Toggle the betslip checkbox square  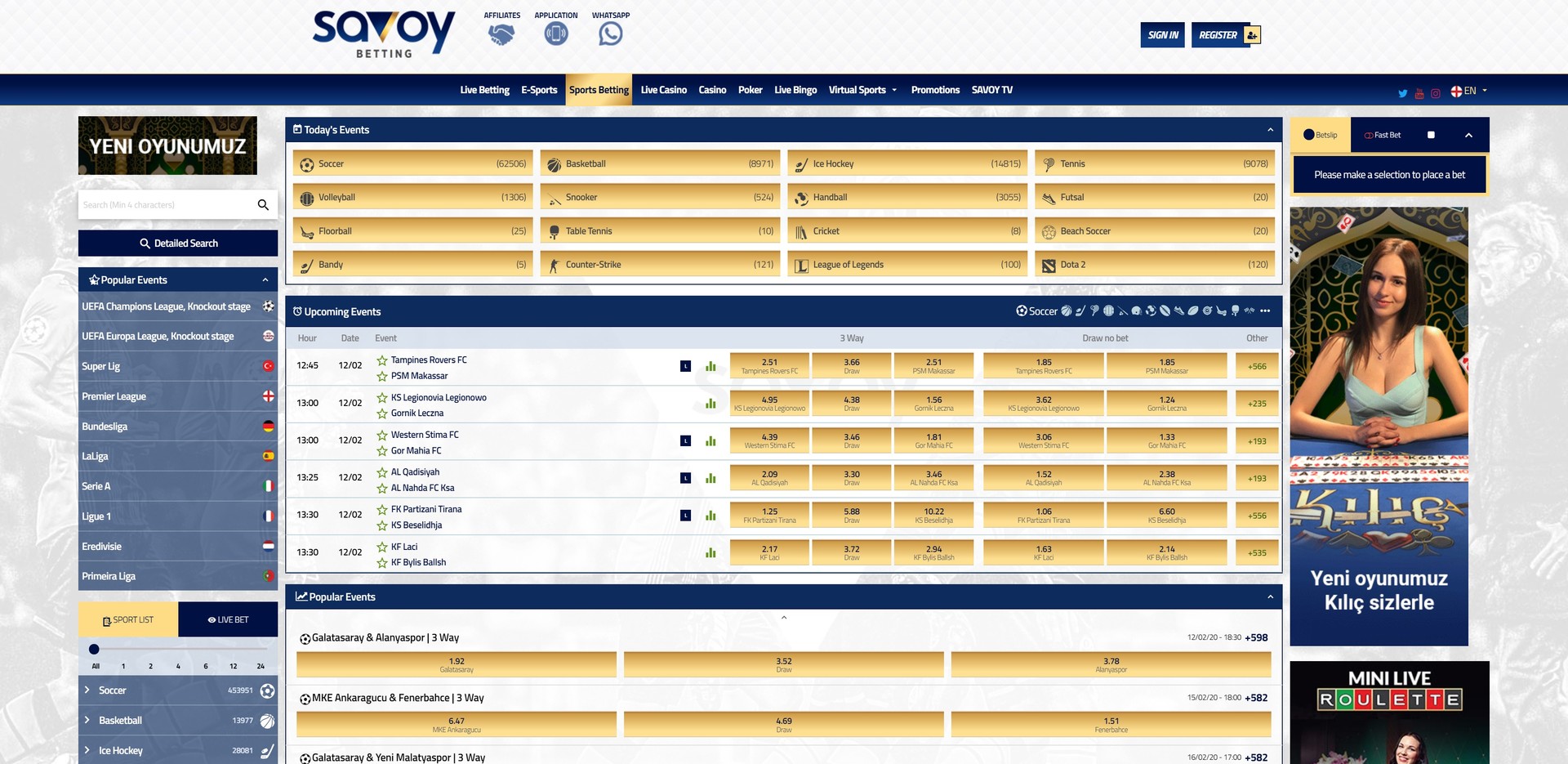click(x=1431, y=135)
